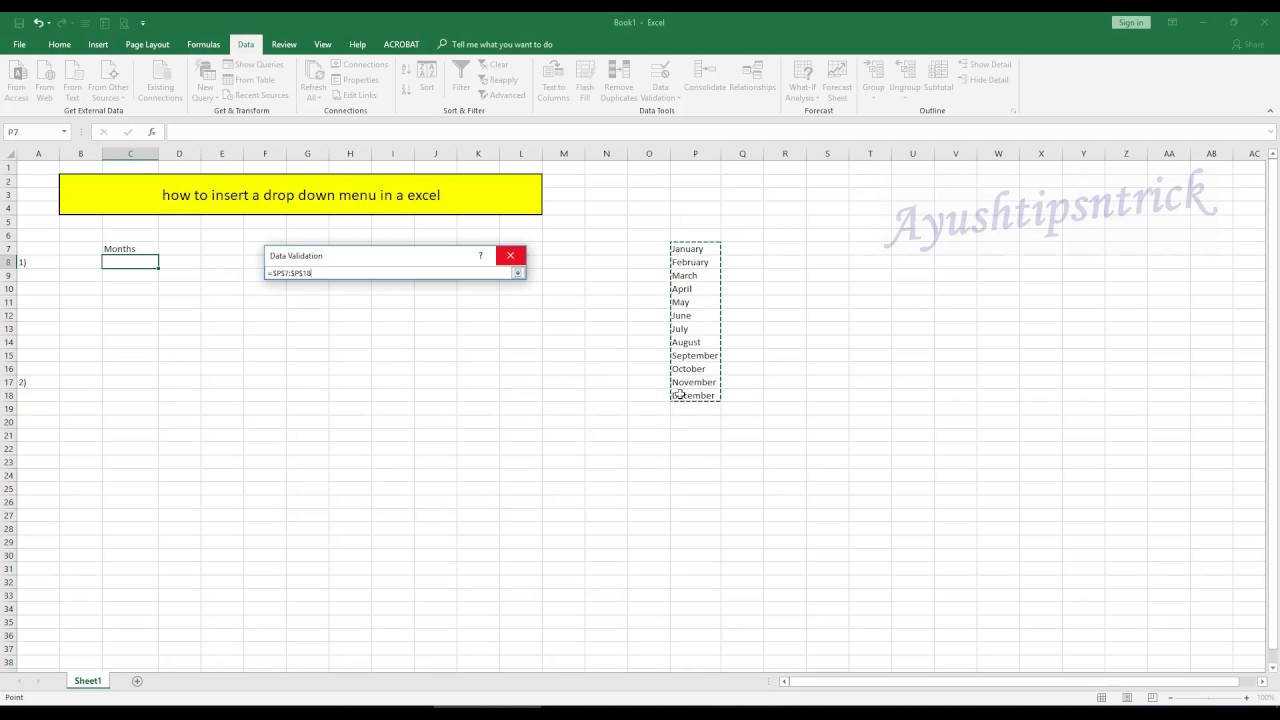Click the Data Validation range input field
1280x720 pixels.
[x=389, y=273]
